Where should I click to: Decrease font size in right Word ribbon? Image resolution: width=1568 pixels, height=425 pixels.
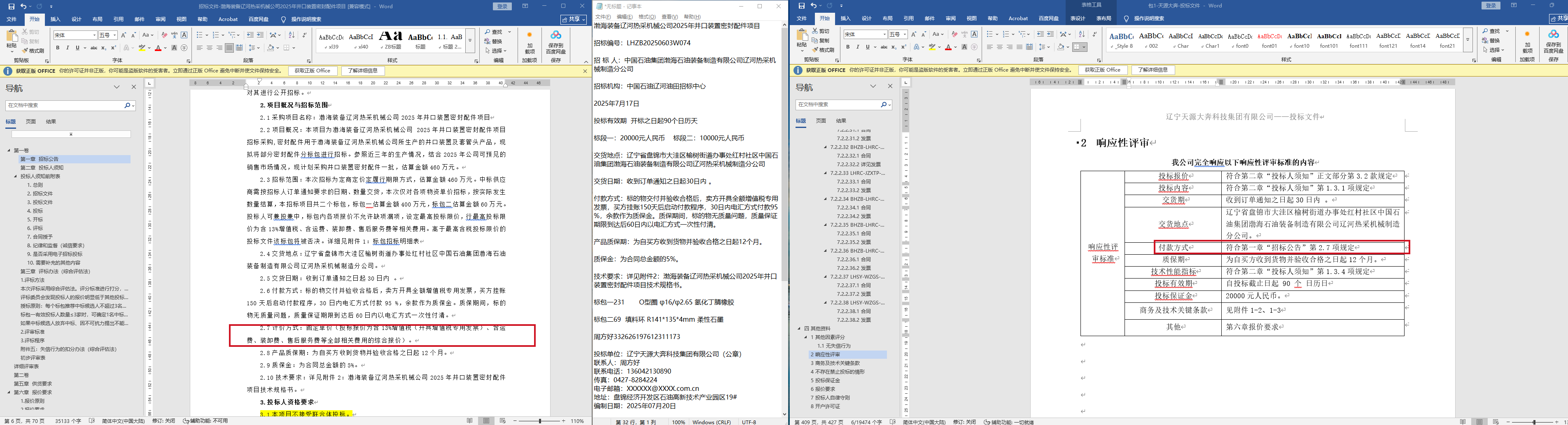coord(924,34)
